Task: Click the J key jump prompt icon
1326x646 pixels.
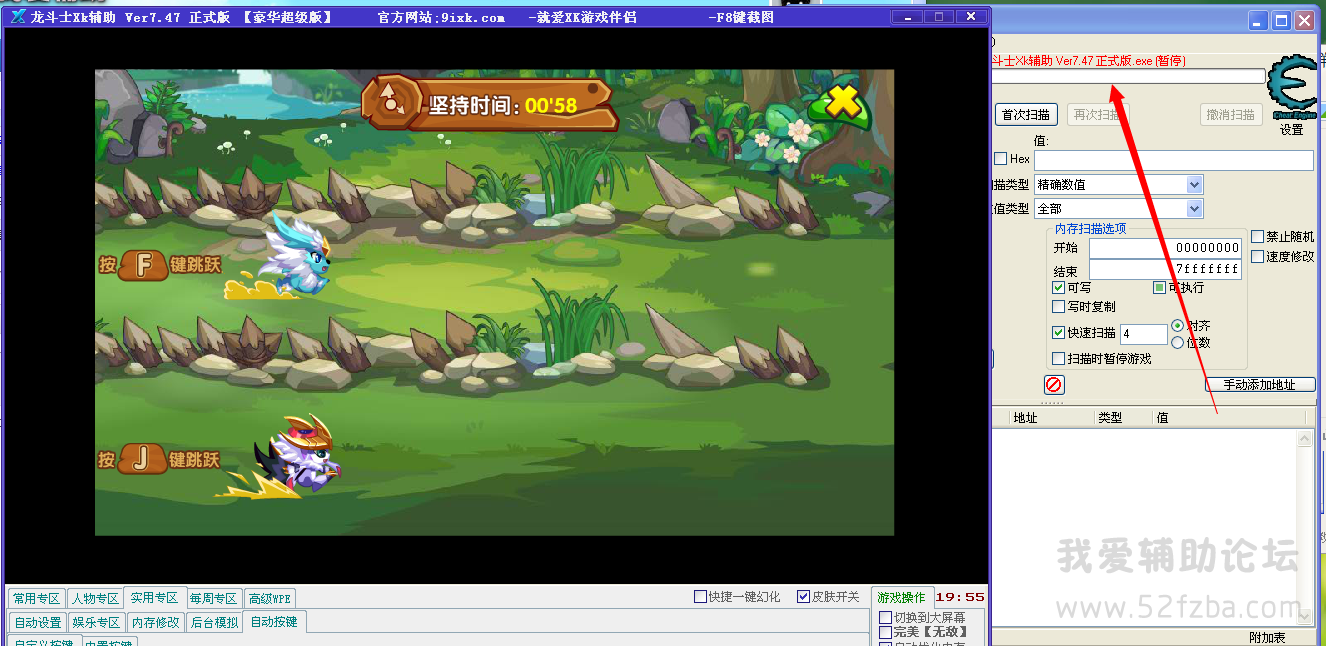Action: click(143, 459)
